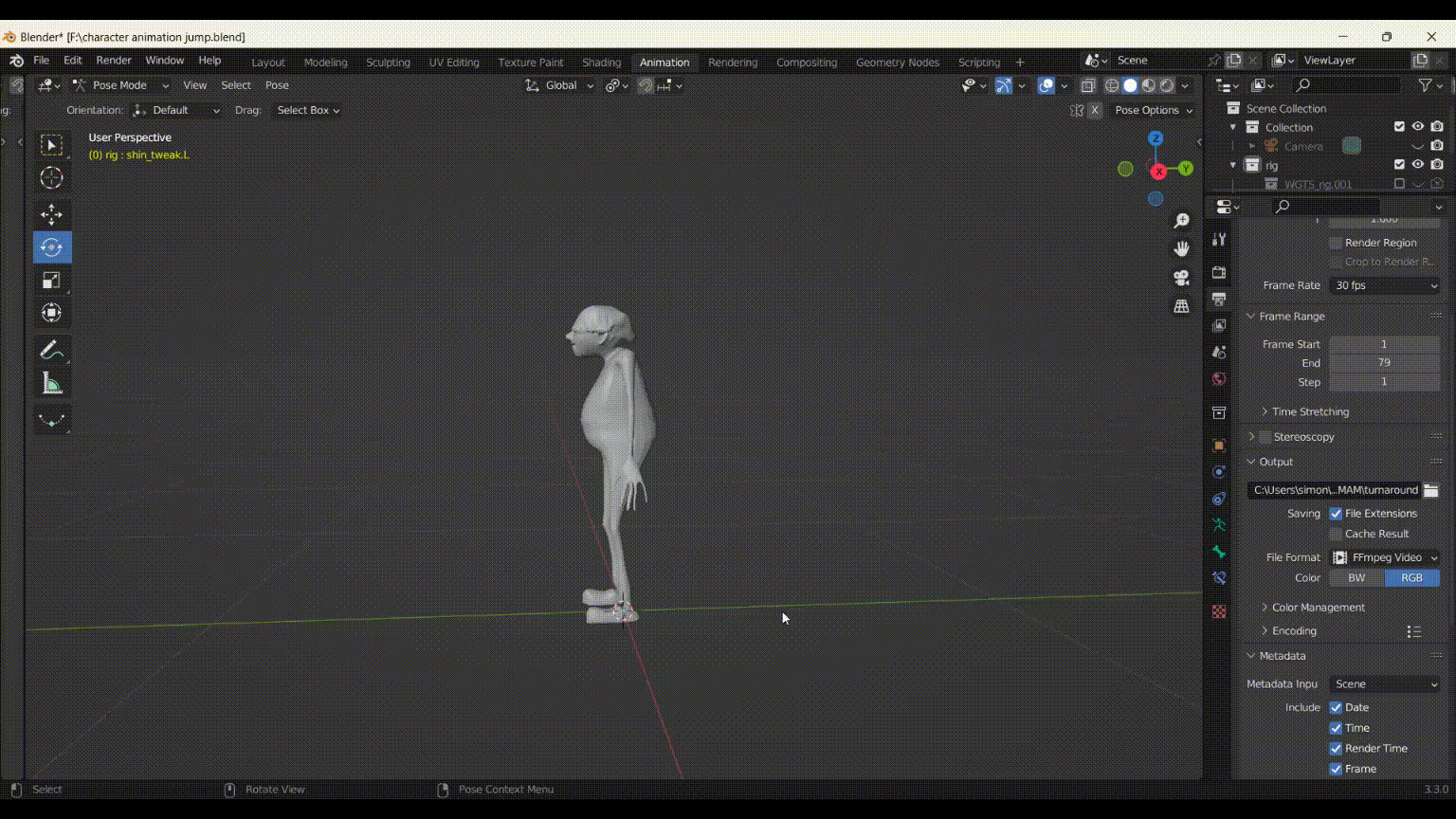This screenshot has width=1456, height=819.
Task: Open the Global transform orientation dropdown
Action: point(560,85)
